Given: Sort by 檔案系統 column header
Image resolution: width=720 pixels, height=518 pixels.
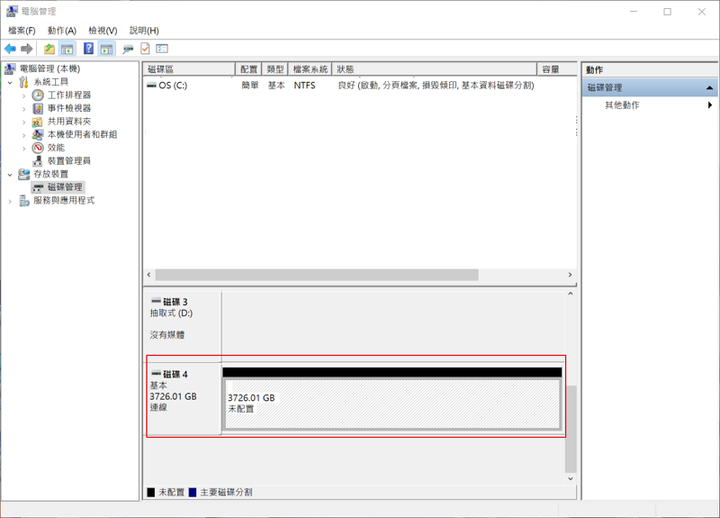Looking at the screenshot, I should point(310,69).
